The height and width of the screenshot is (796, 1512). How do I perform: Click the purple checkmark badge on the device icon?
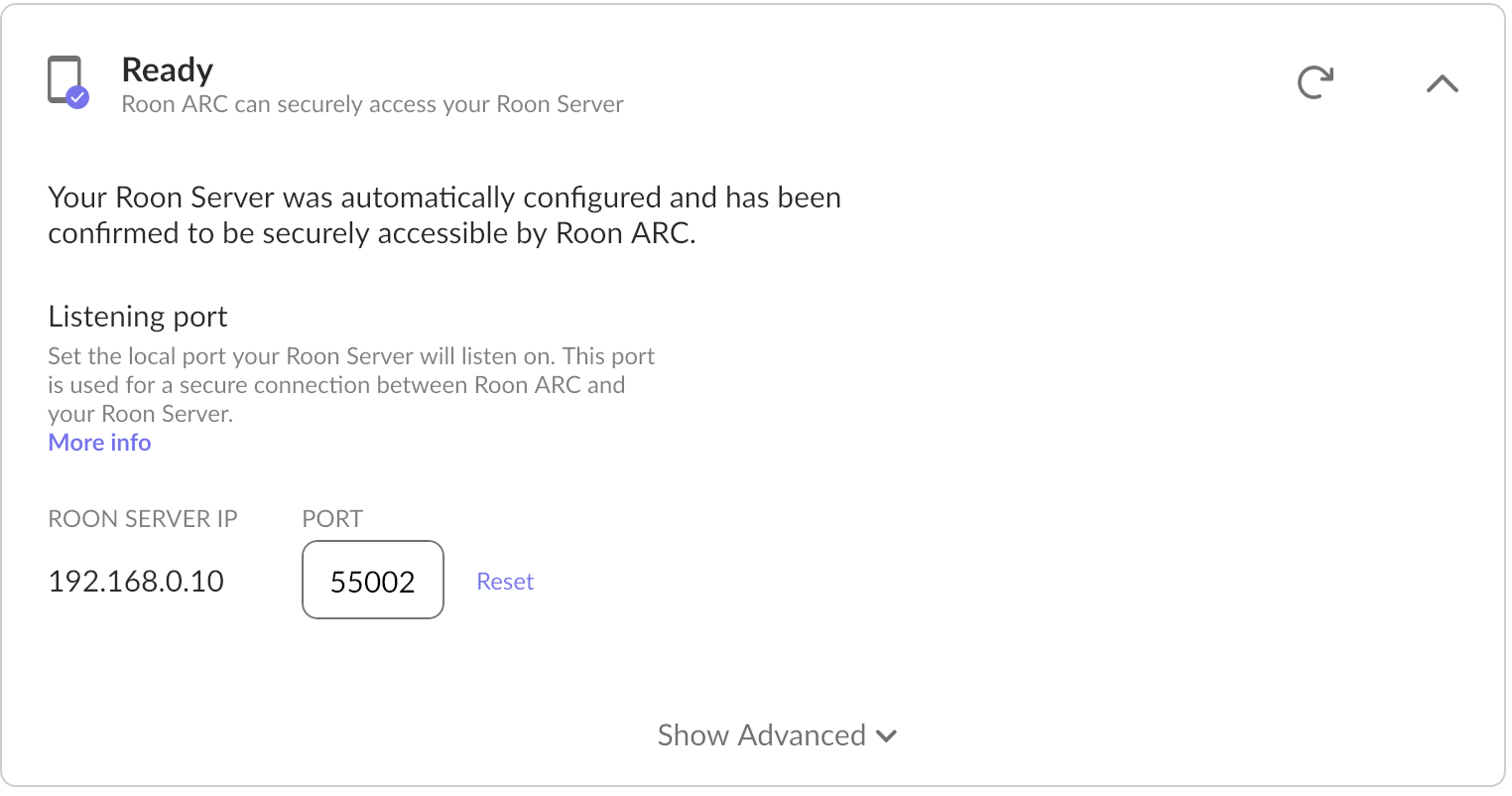click(77, 96)
